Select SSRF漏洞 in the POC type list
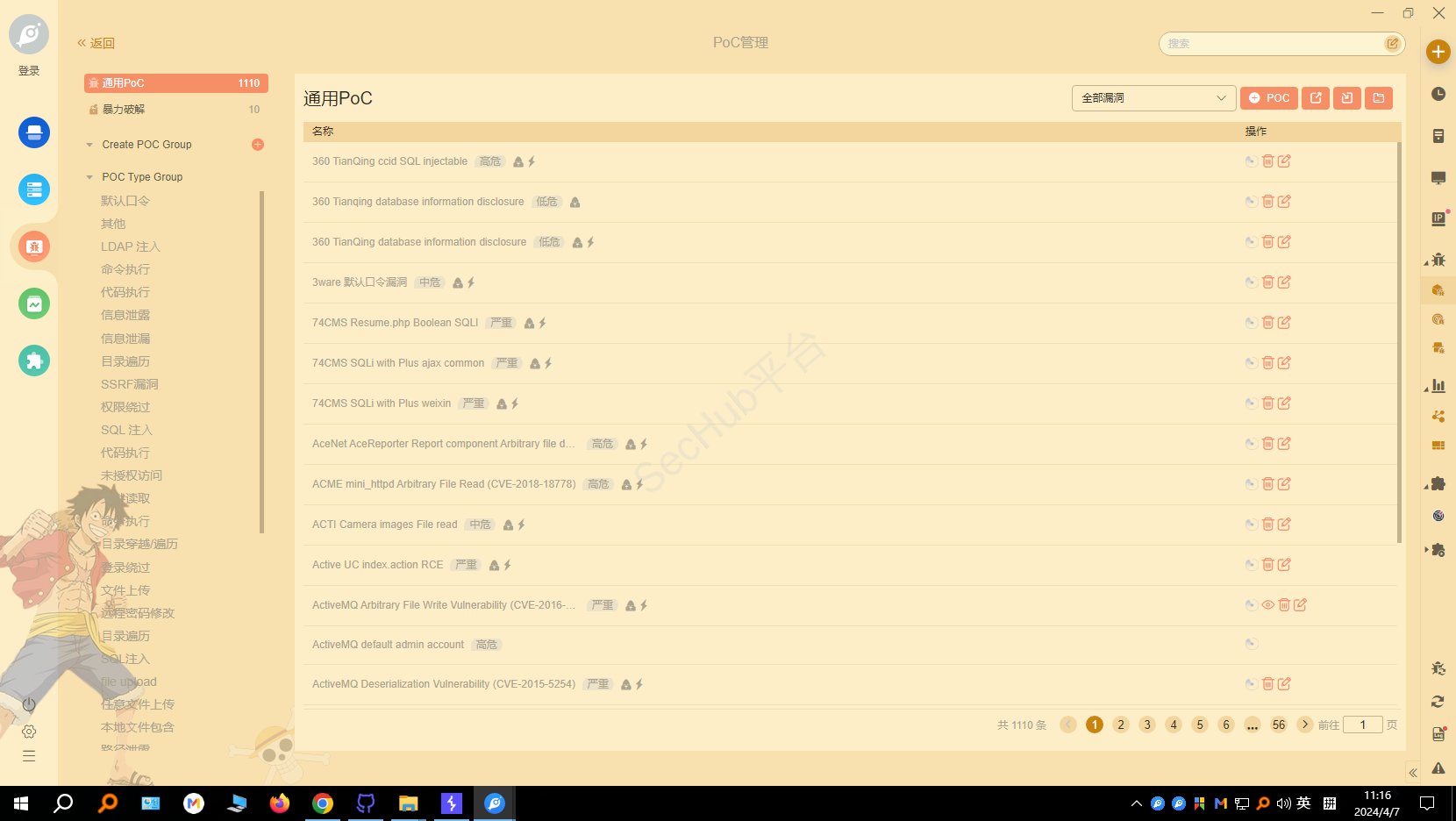This screenshot has height=821, width=1456. 129,384
